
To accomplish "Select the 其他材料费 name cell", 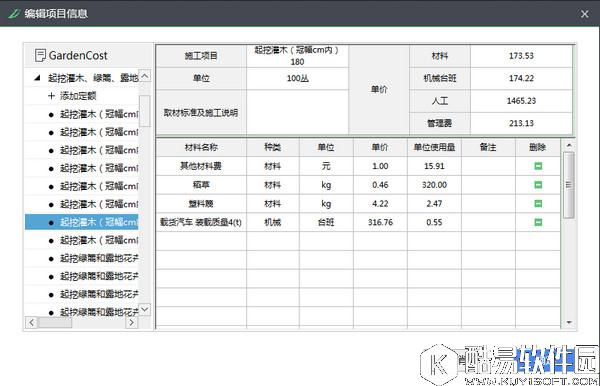I will (x=201, y=166).
